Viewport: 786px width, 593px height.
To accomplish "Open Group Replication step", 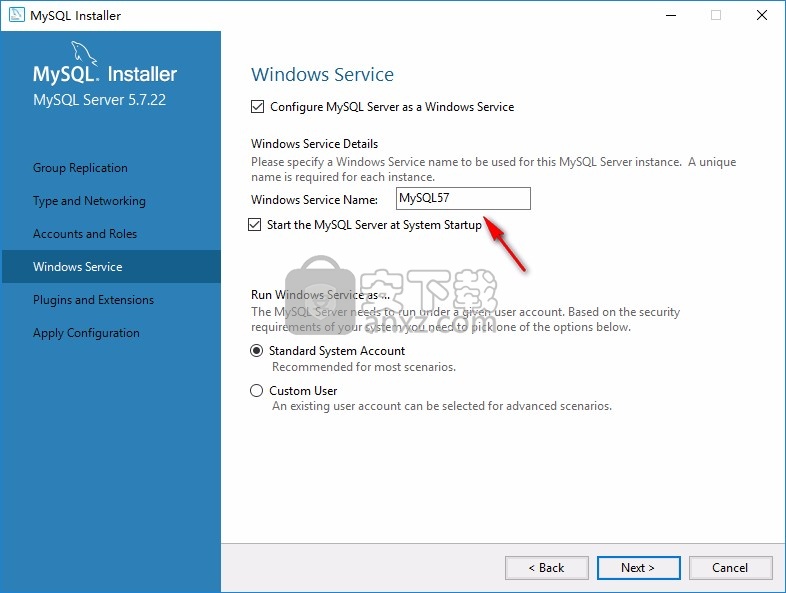I will coord(80,168).
